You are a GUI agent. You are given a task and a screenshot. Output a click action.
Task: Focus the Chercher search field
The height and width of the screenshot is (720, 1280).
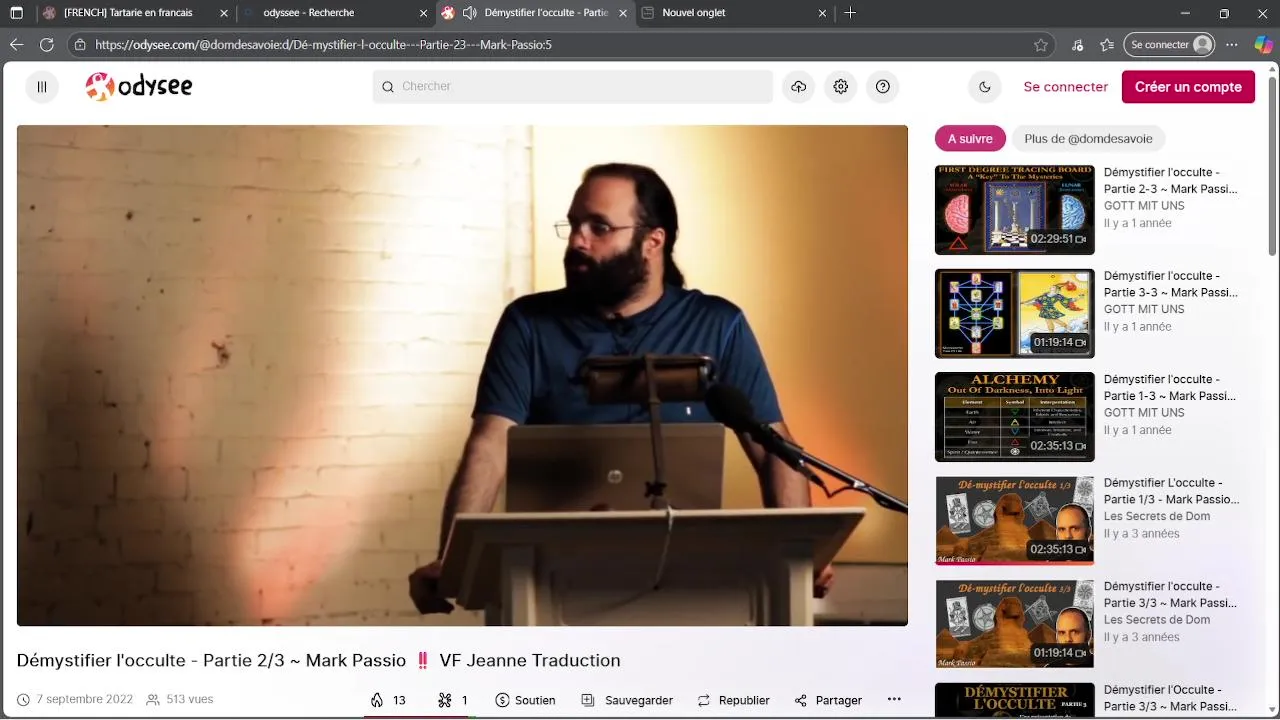[572, 87]
